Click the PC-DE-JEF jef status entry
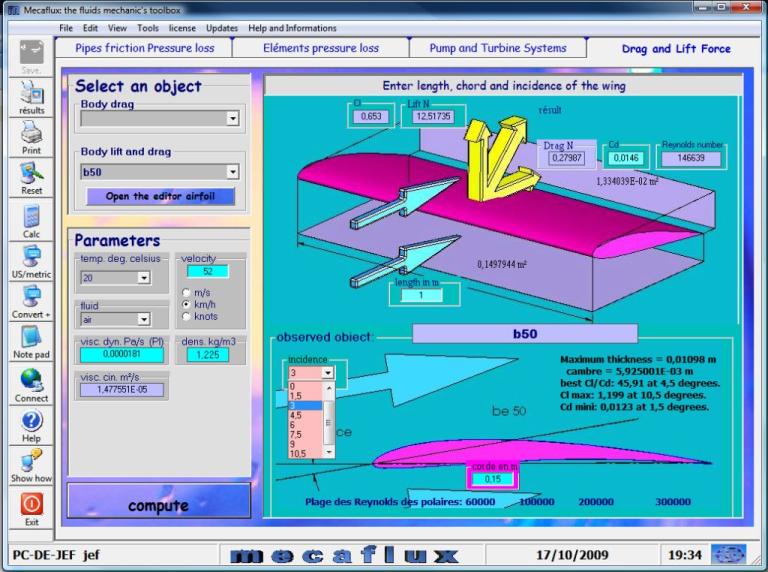The image size is (768, 572). pos(56,555)
